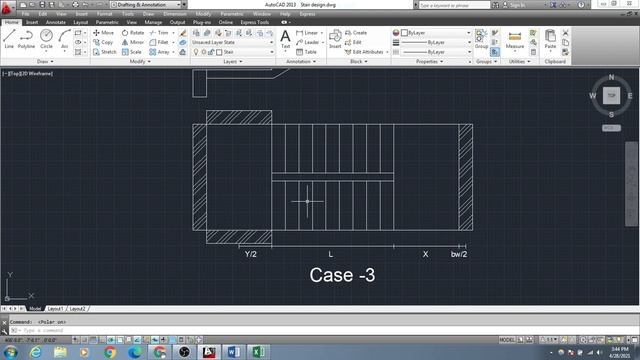Activate the Copy command in Modify
This screenshot has width=640, height=360.
click(103, 42)
